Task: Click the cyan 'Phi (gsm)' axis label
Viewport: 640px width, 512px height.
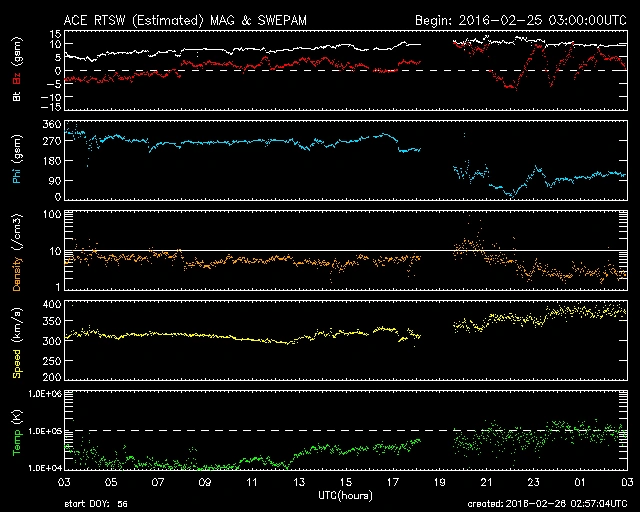Action: (17, 159)
